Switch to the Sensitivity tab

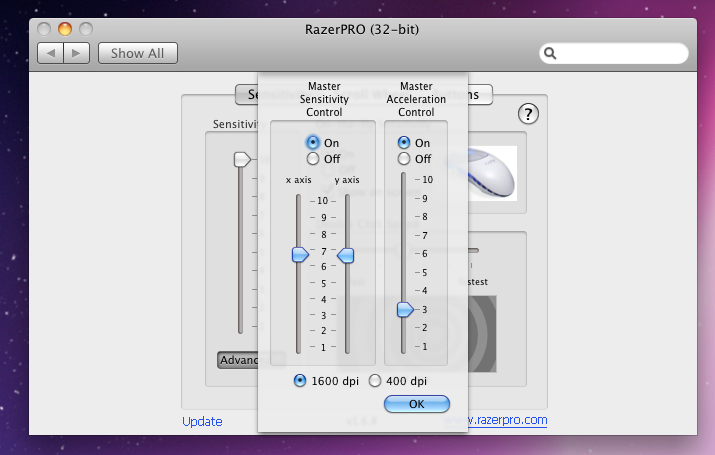(247, 95)
